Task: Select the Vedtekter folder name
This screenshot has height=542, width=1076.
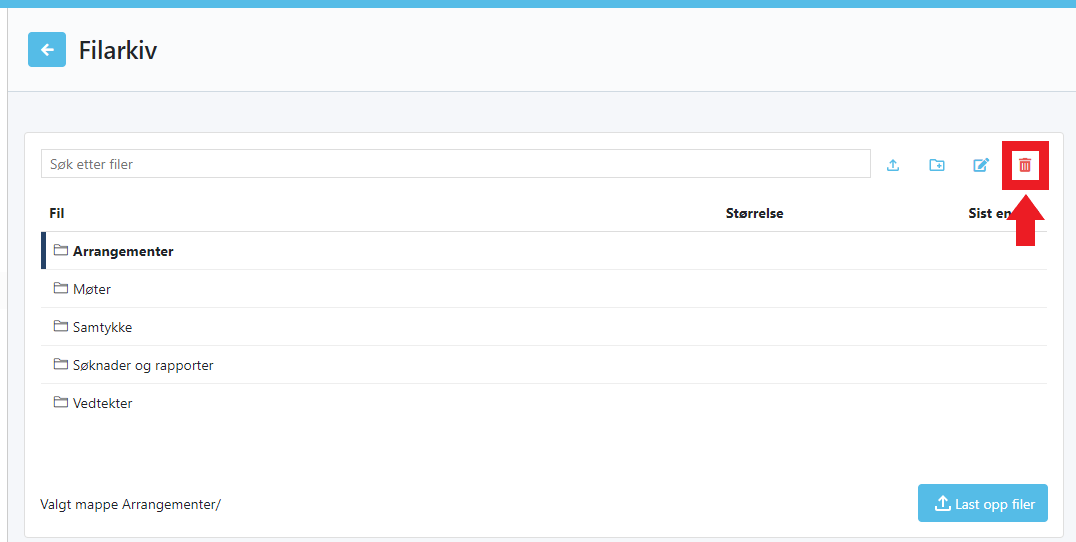Action: pyautogui.click(x=102, y=404)
